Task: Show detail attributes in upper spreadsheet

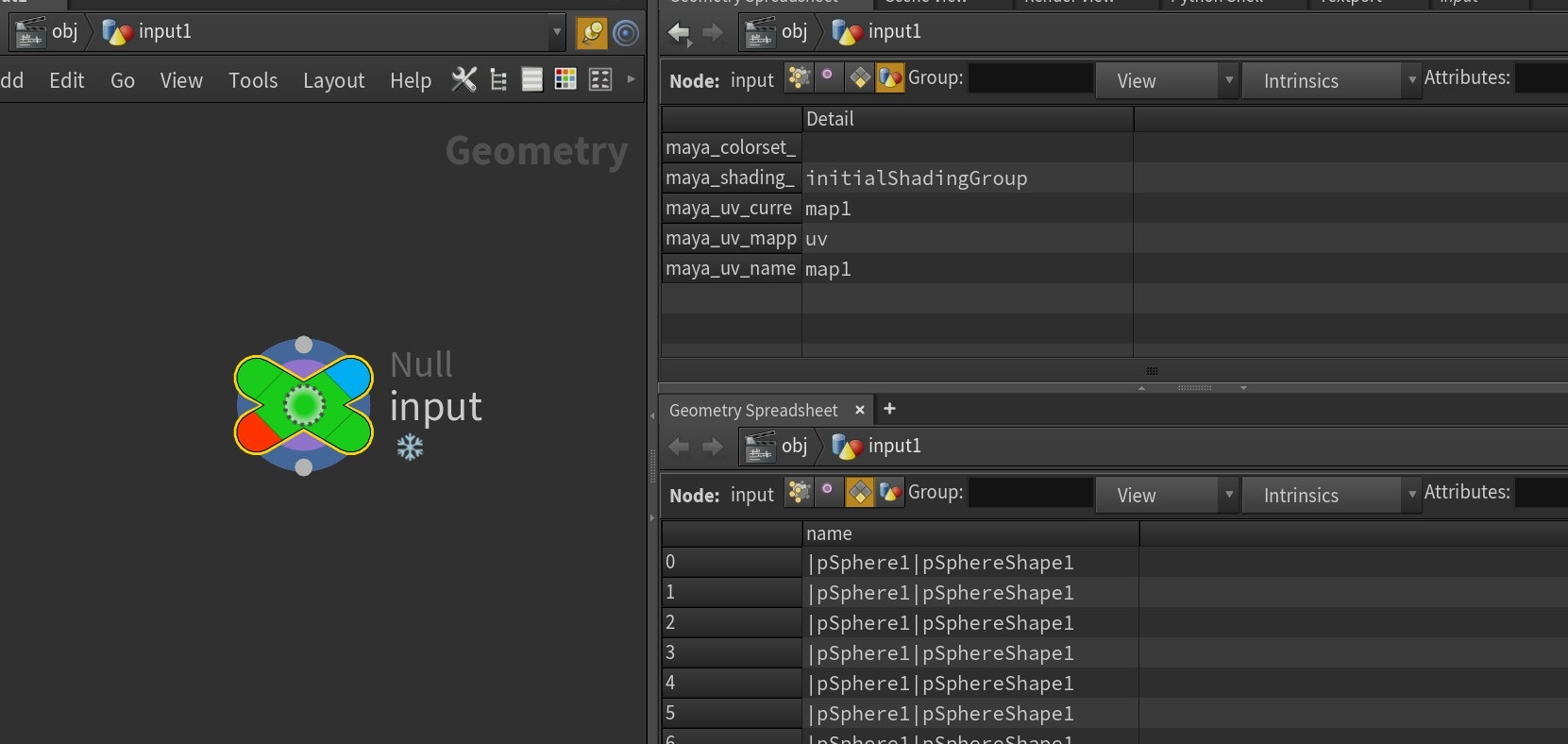Action: [x=889, y=77]
